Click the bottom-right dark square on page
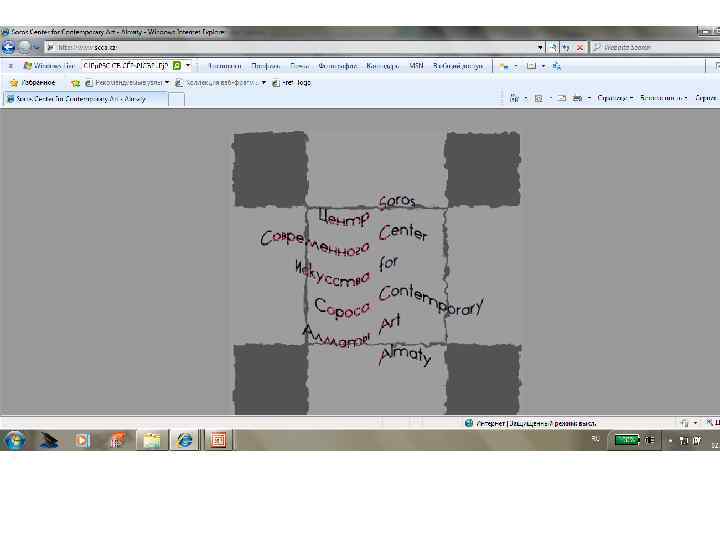 click(x=483, y=379)
